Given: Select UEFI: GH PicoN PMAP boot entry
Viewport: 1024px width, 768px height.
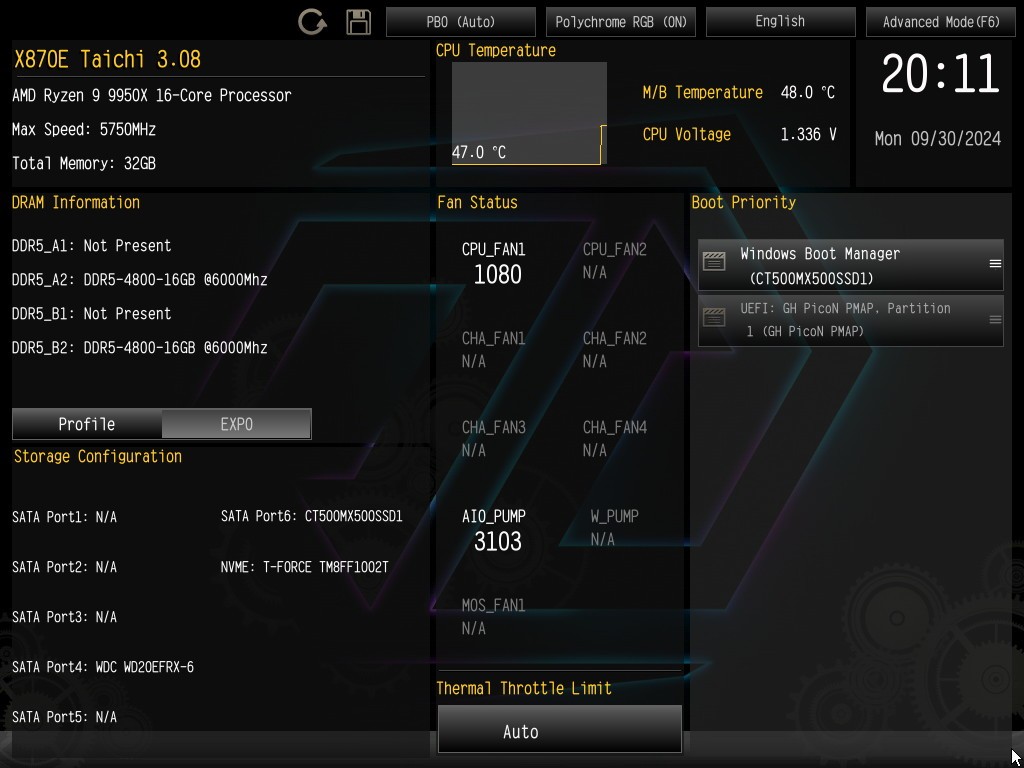Looking at the screenshot, I should click(x=851, y=320).
